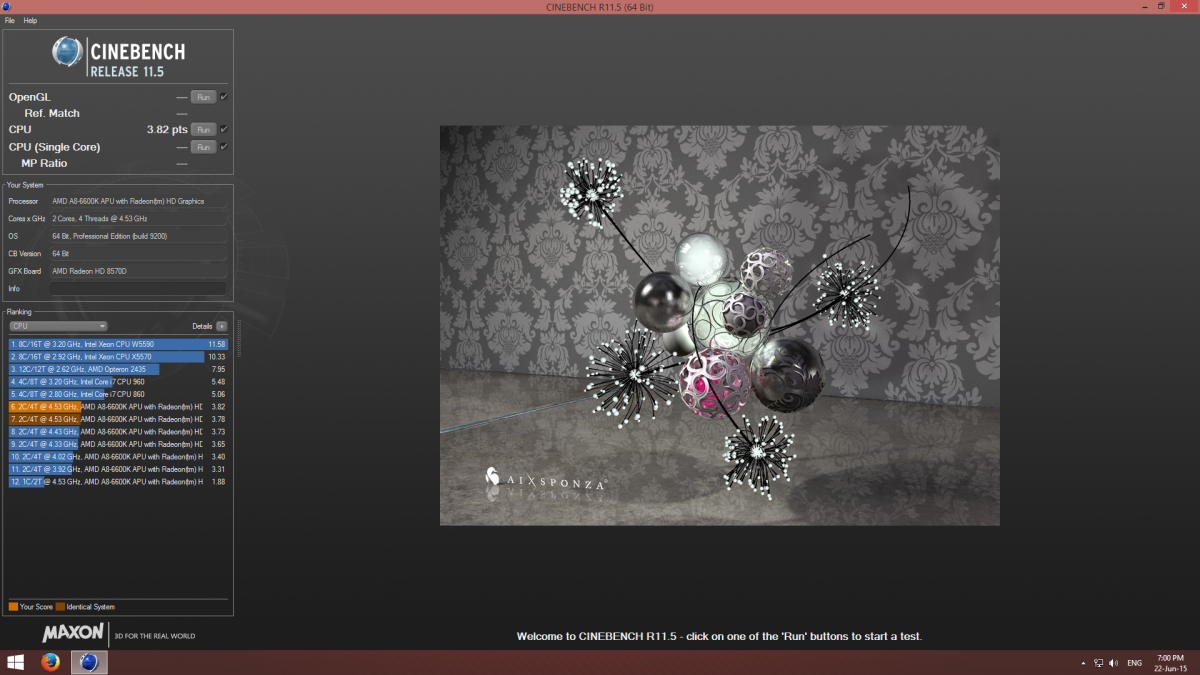The width and height of the screenshot is (1200, 675).
Task: Click the GFX Board value field
Action: click(x=138, y=271)
